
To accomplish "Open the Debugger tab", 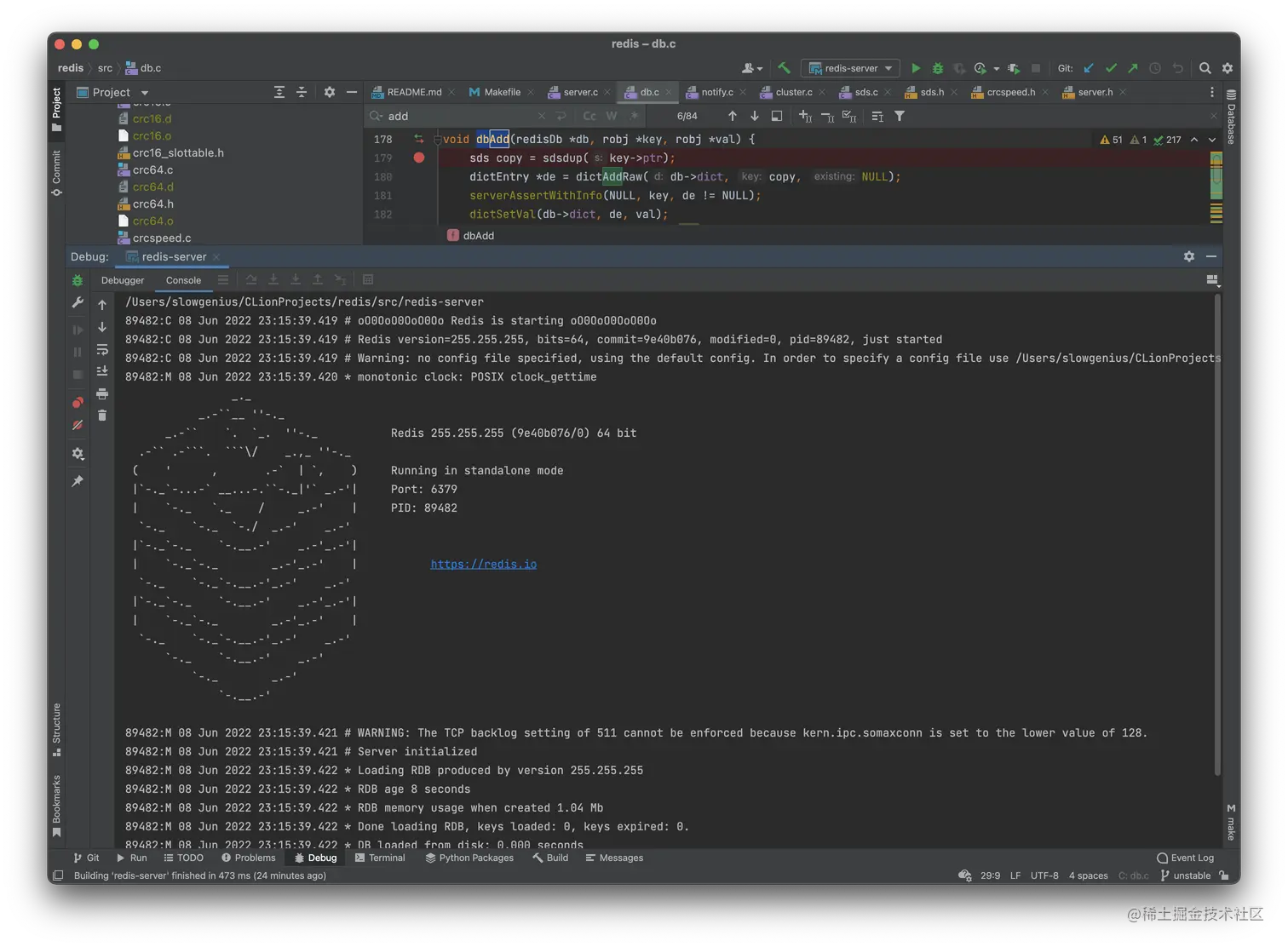I will (x=123, y=280).
